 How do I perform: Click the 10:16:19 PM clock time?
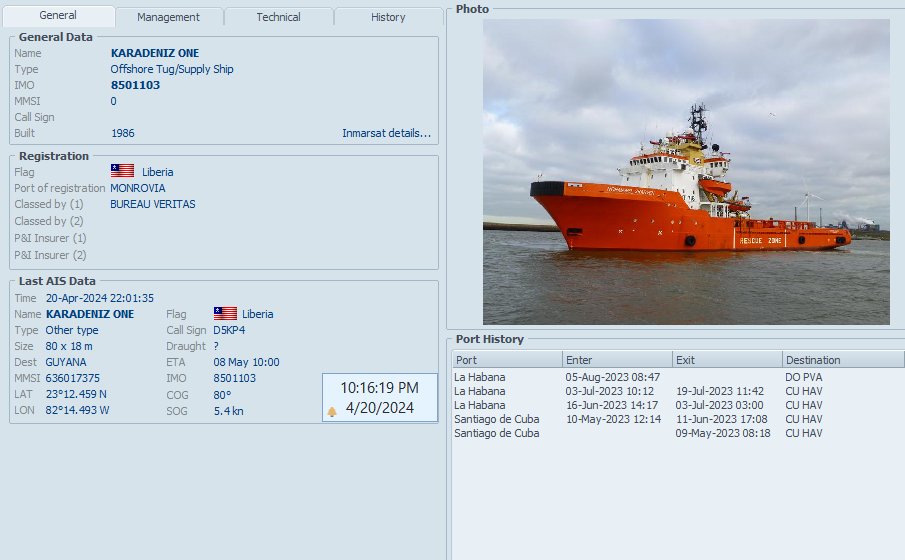tap(379, 388)
